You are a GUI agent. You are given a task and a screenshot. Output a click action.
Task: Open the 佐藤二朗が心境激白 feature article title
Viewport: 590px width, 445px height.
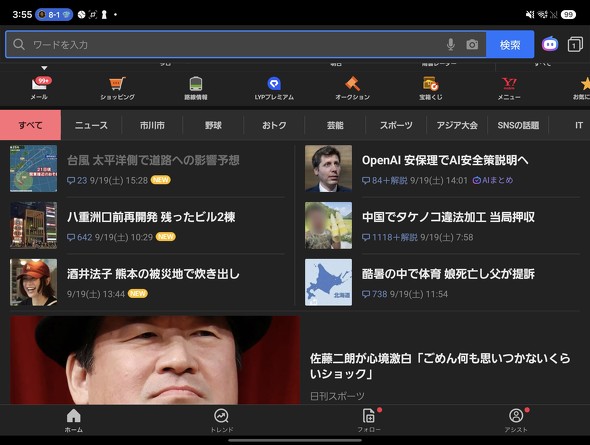point(440,366)
